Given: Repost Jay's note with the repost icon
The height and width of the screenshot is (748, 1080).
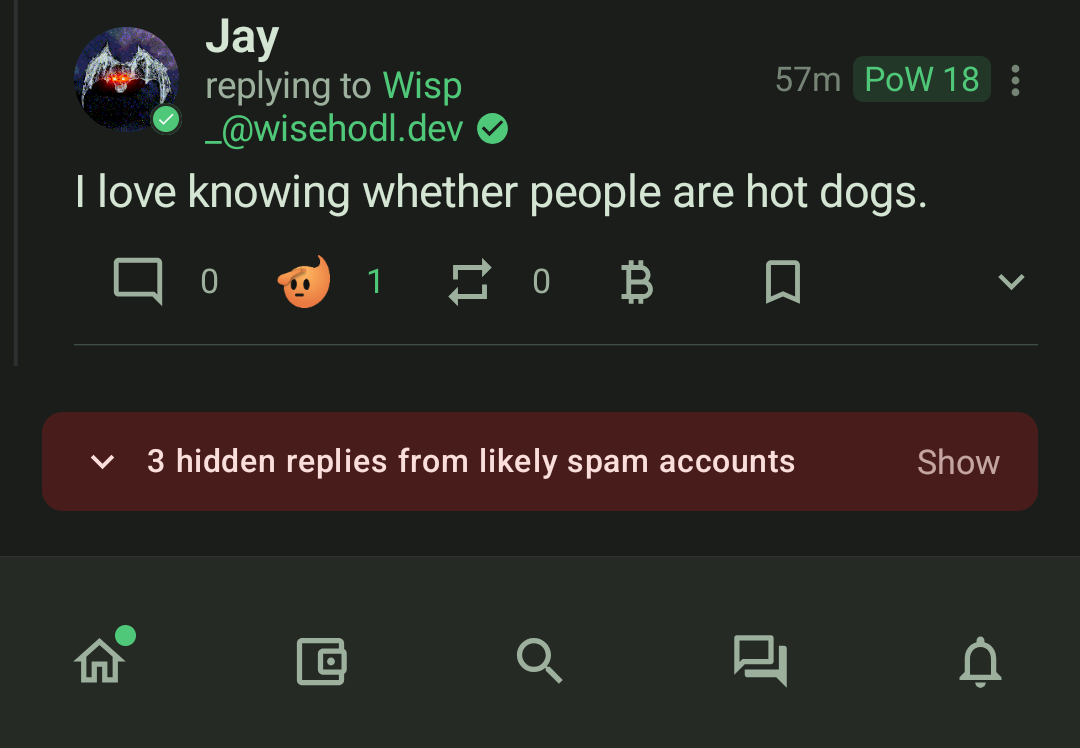Looking at the screenshot, I should (470, 281).
